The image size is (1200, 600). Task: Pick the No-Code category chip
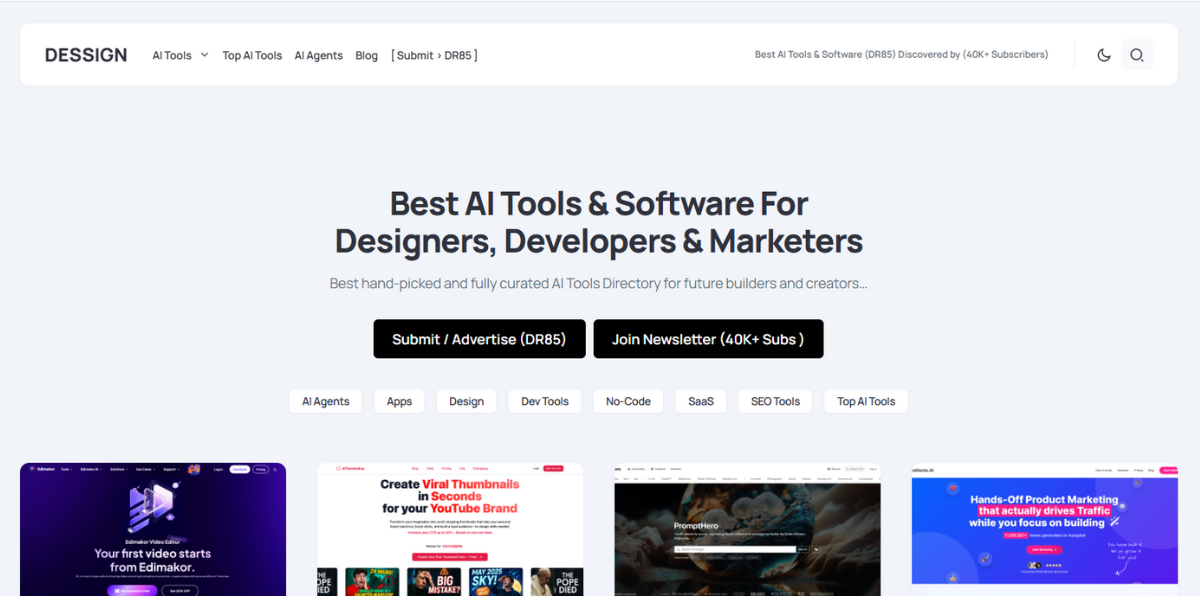tap(628, 401)
